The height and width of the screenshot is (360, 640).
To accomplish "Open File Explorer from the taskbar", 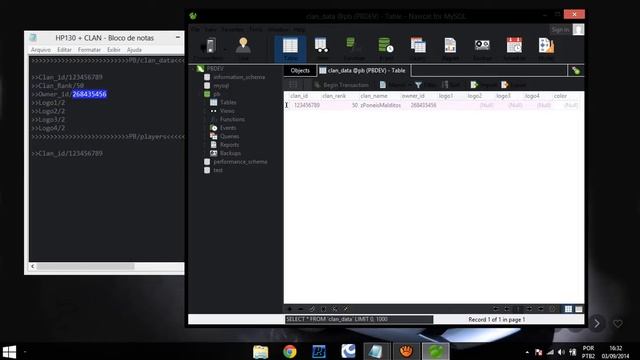I will [x=260, y=351].
